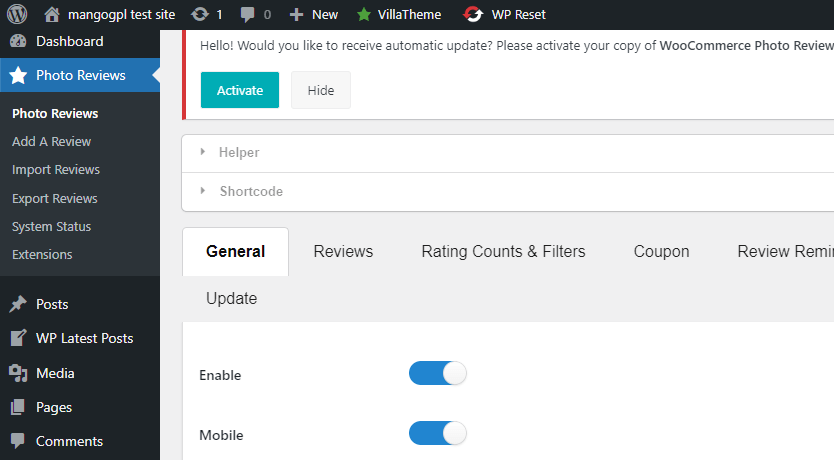
Task: Click the Dashboard gauge icon
Action: coord(18,41)
